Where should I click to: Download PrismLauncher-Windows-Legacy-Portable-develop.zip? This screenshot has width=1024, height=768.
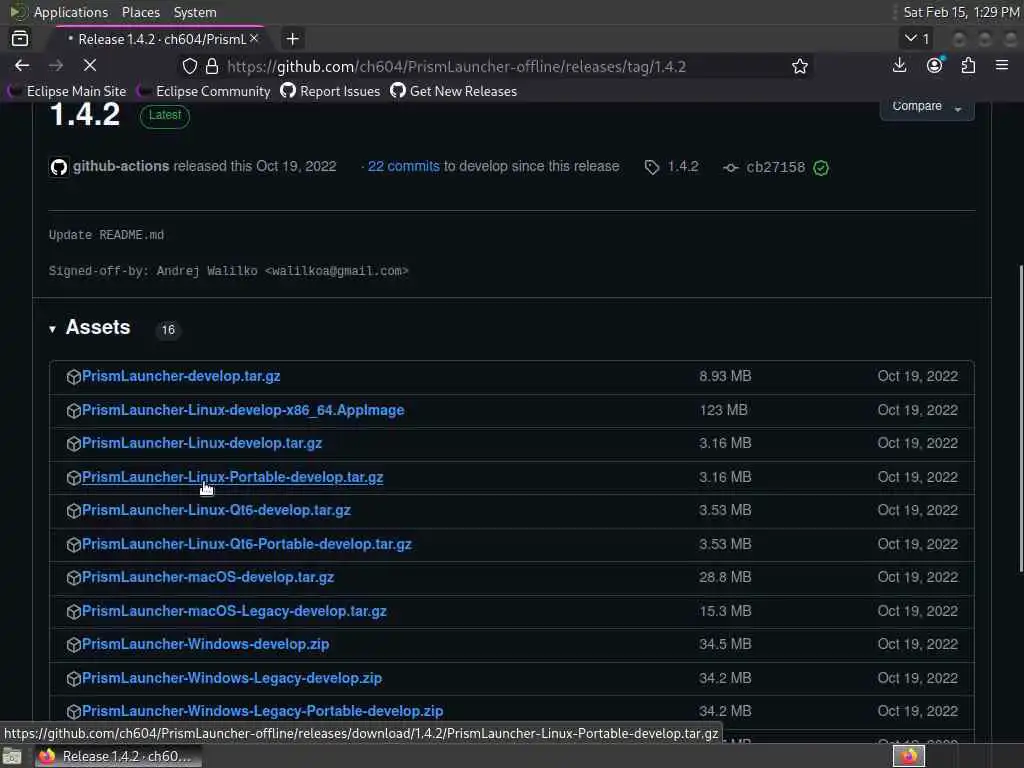[x=263, y=711]
